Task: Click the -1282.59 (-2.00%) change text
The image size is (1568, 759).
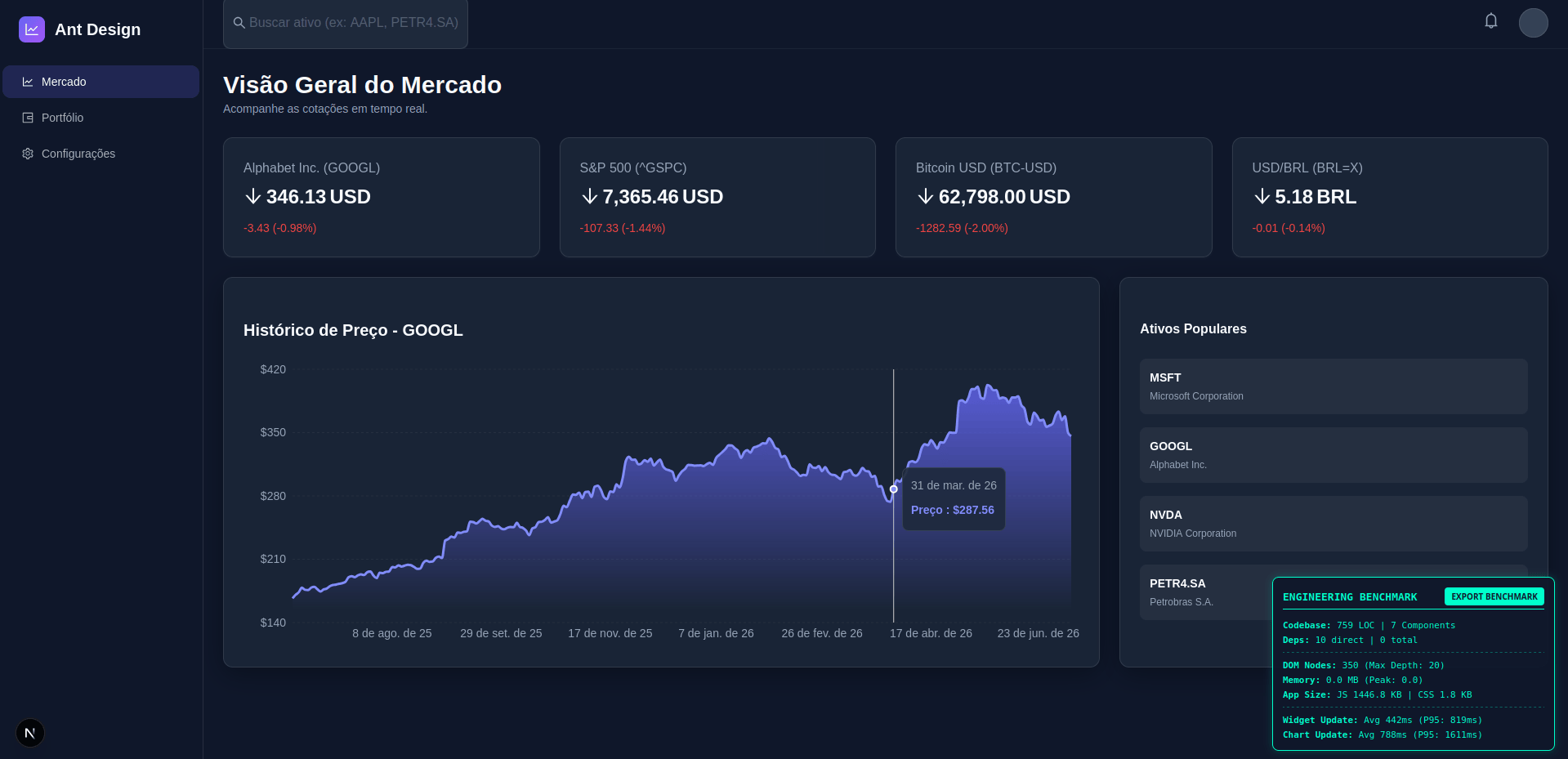Action: point(962,228)
